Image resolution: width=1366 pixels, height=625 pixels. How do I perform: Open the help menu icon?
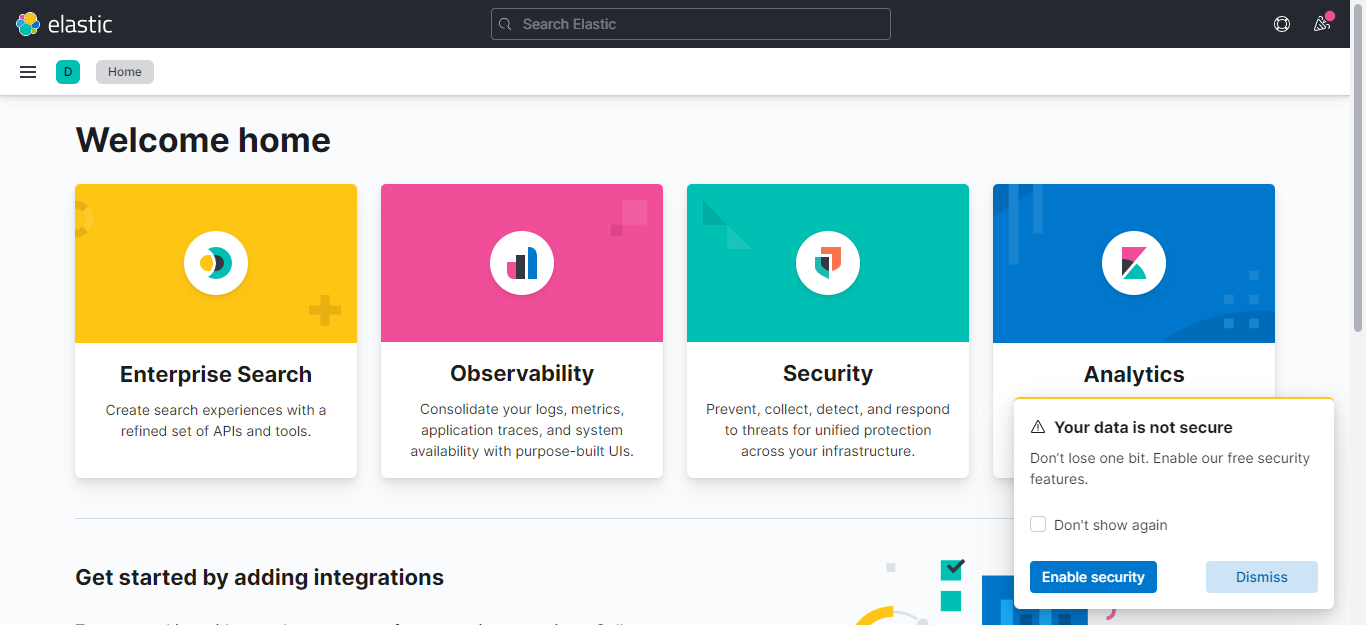pos(1282,24)
